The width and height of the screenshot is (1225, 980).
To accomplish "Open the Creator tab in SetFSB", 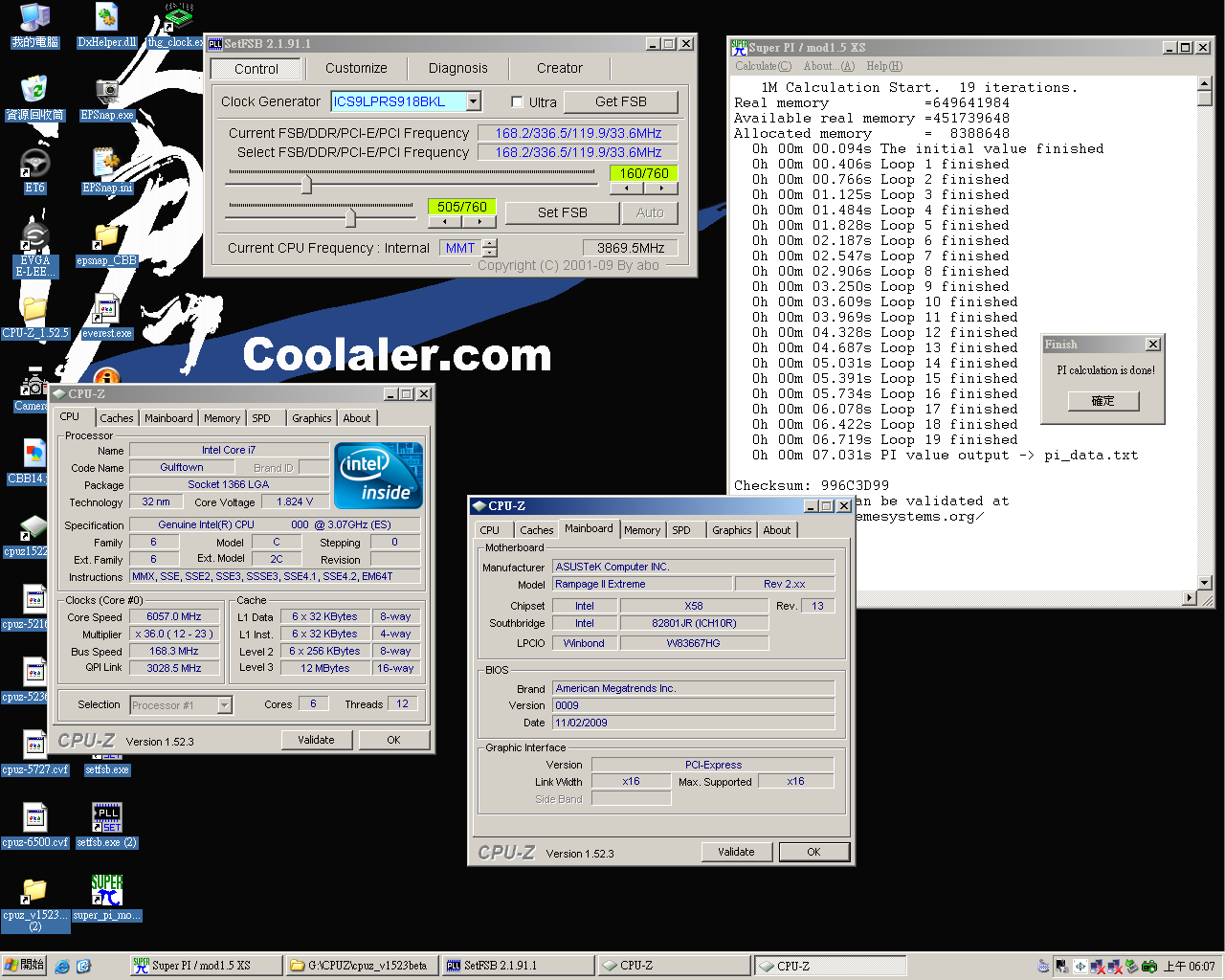I will coord(560,69).
